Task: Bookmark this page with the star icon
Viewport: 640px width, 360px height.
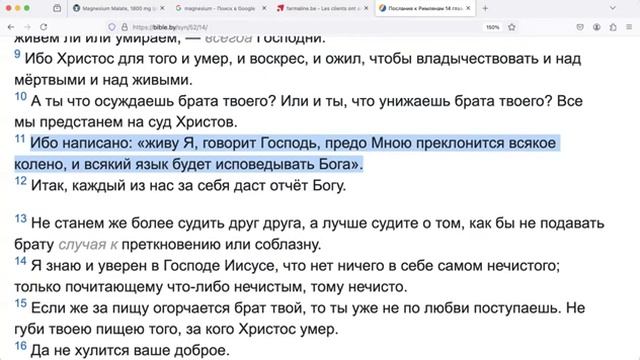Action: [512, 27]
